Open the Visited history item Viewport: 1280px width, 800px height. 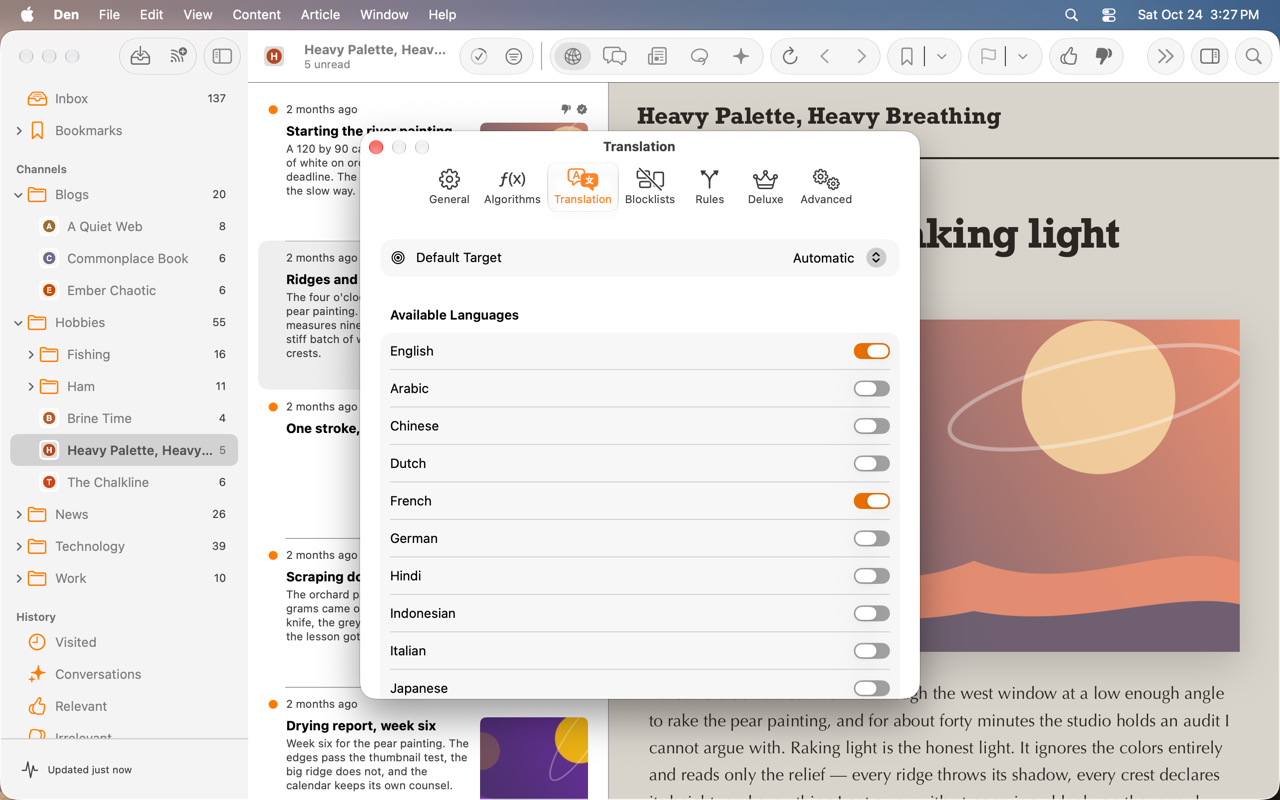click(x=124, y=642)
